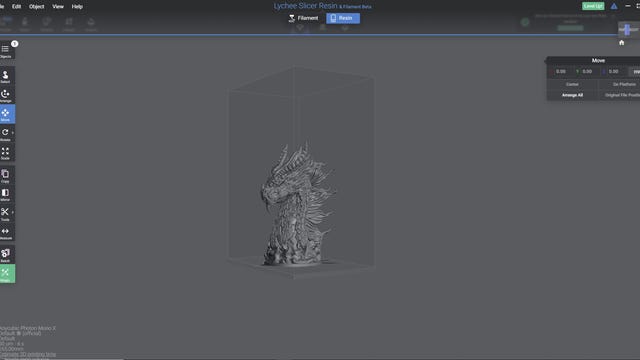Image resolution: width=640 pixels, height=360 pixels.
Task: Activate the Select tool
Action: point(6,77)
